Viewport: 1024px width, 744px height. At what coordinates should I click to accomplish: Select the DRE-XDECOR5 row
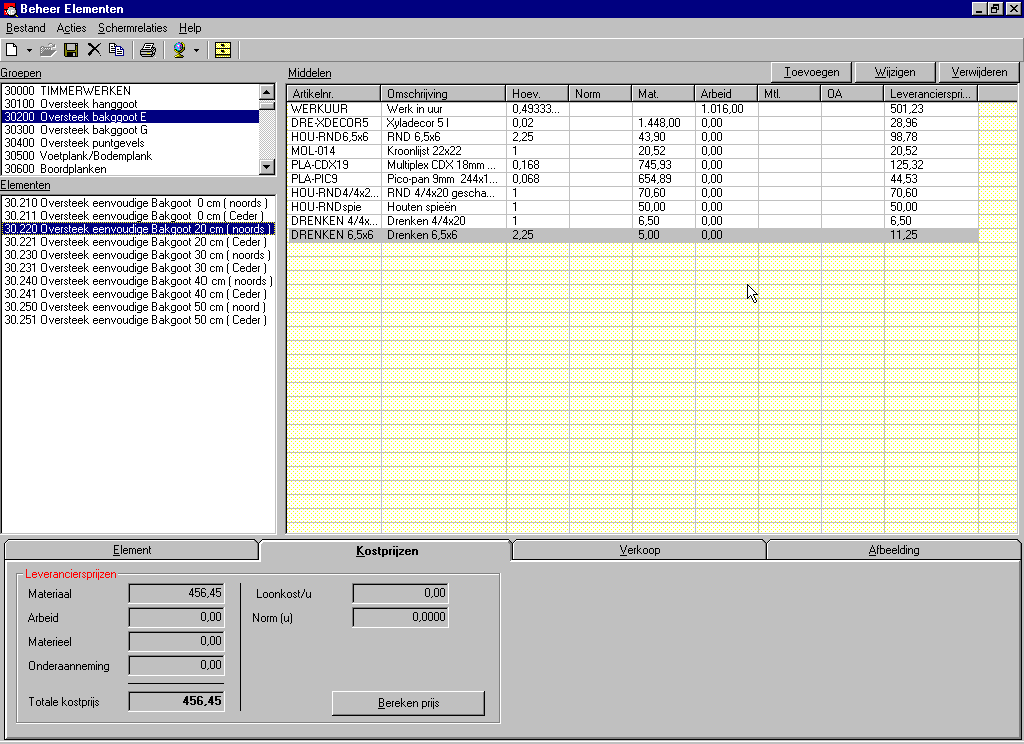click(632, 123)
